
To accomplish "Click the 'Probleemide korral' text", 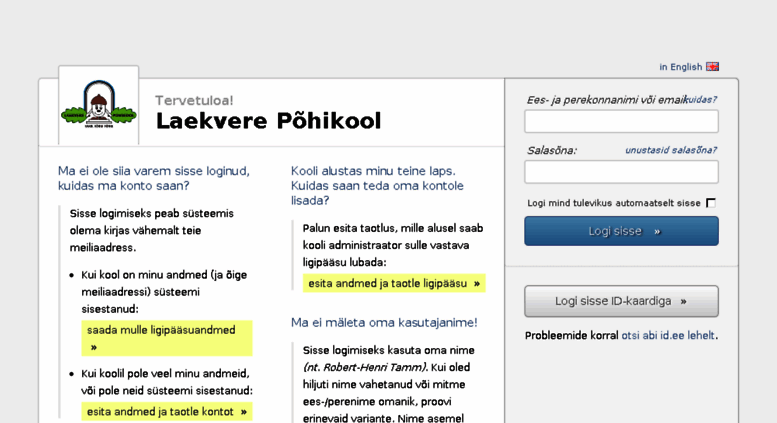I will 571,335.
